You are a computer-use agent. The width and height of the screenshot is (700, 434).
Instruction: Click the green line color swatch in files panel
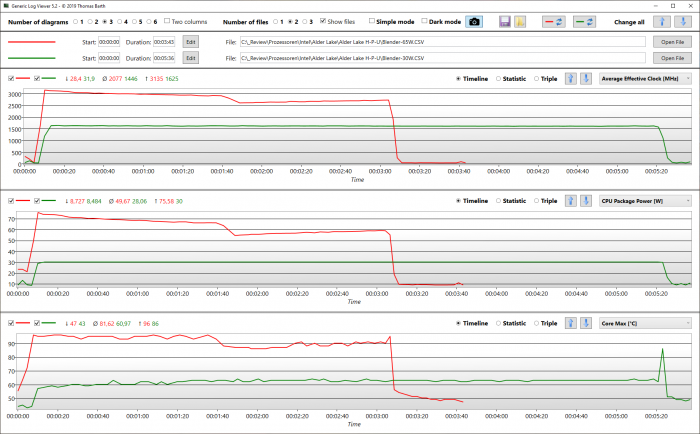point(32,58)
